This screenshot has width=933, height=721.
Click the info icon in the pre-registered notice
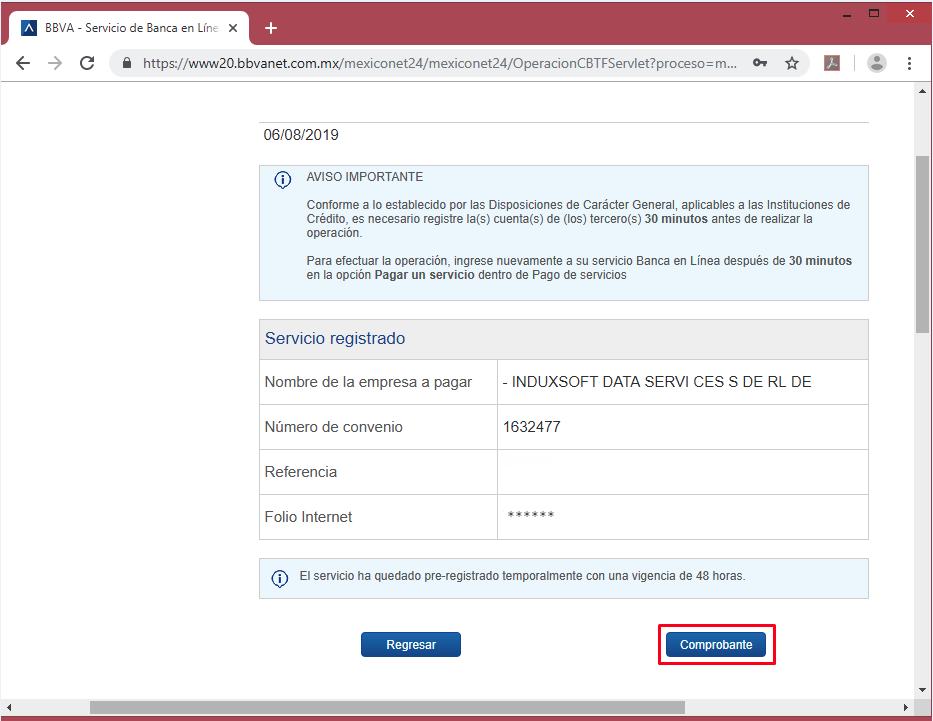click(x=280, y=579)
